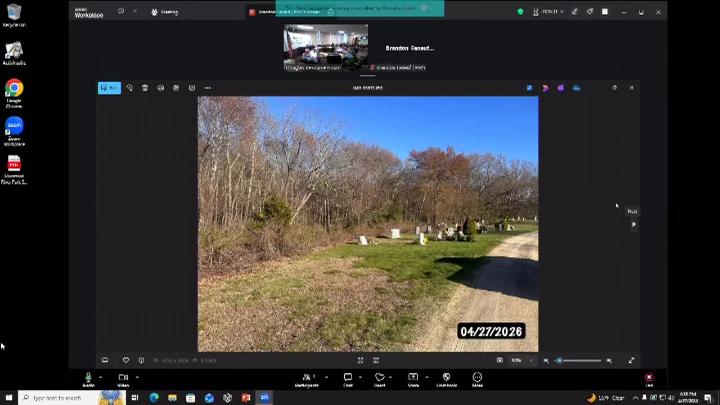This screenshot has width=720, height=405.
Task: Click the React button in Zoom toolbar
Action: pos(379,378)
